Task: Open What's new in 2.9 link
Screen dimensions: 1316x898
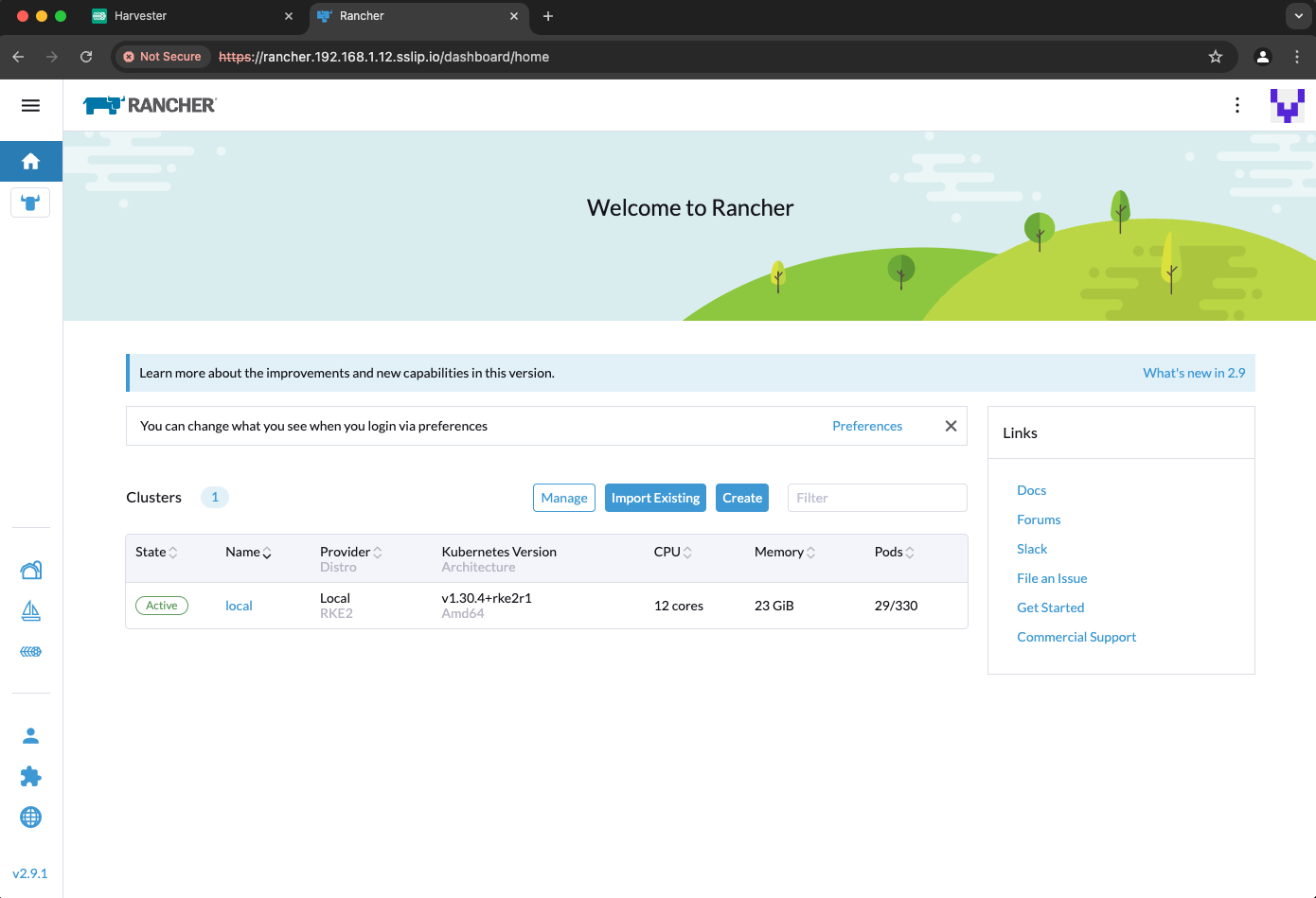Action: point(1194,373)
